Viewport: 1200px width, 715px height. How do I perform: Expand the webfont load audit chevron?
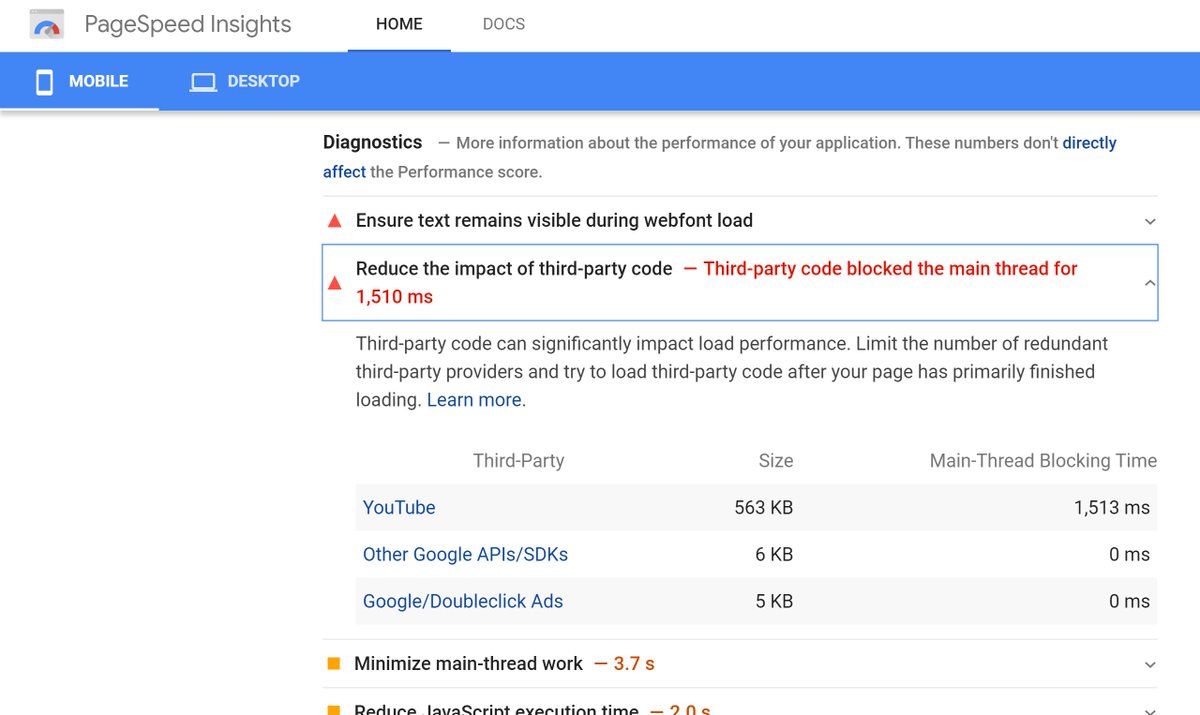coord(1150,221)
